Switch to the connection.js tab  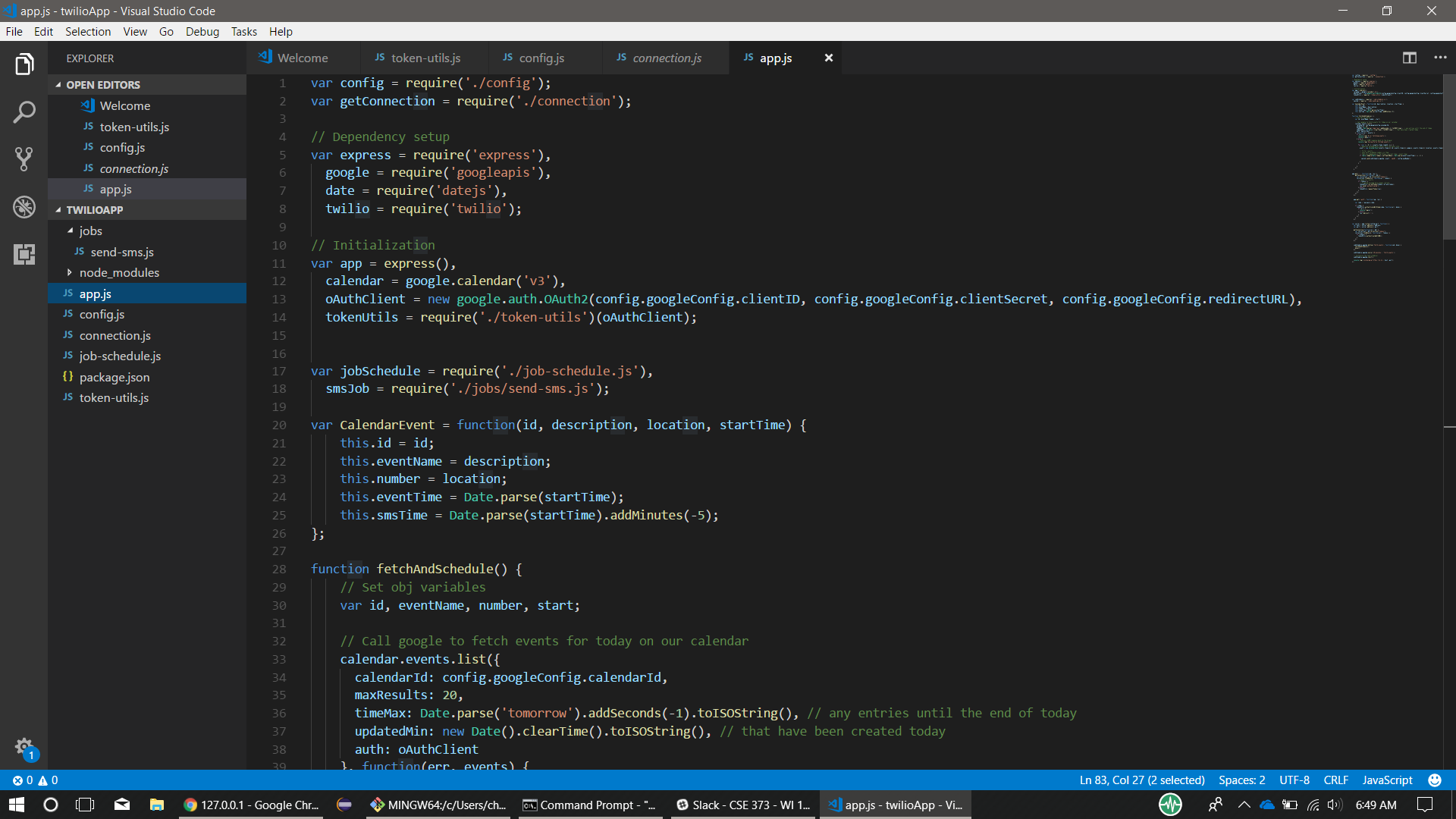pyautogui.click(x=666, y=58)
